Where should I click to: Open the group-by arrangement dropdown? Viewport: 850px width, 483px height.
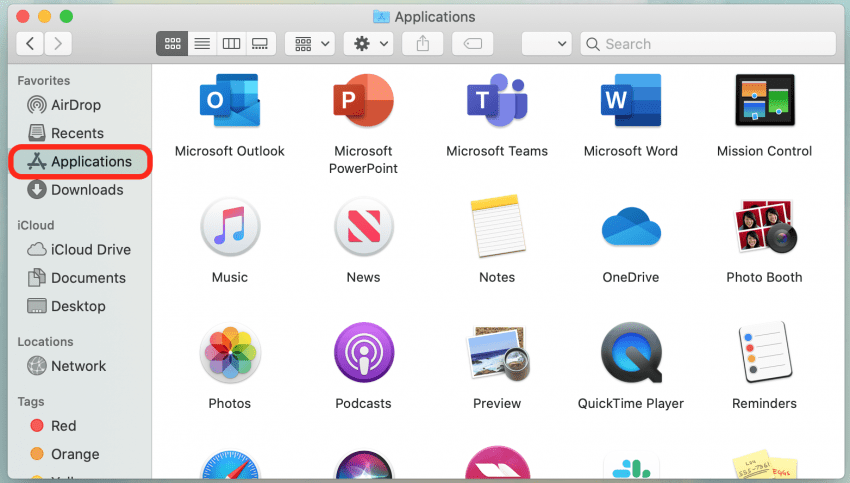[309, 44]
